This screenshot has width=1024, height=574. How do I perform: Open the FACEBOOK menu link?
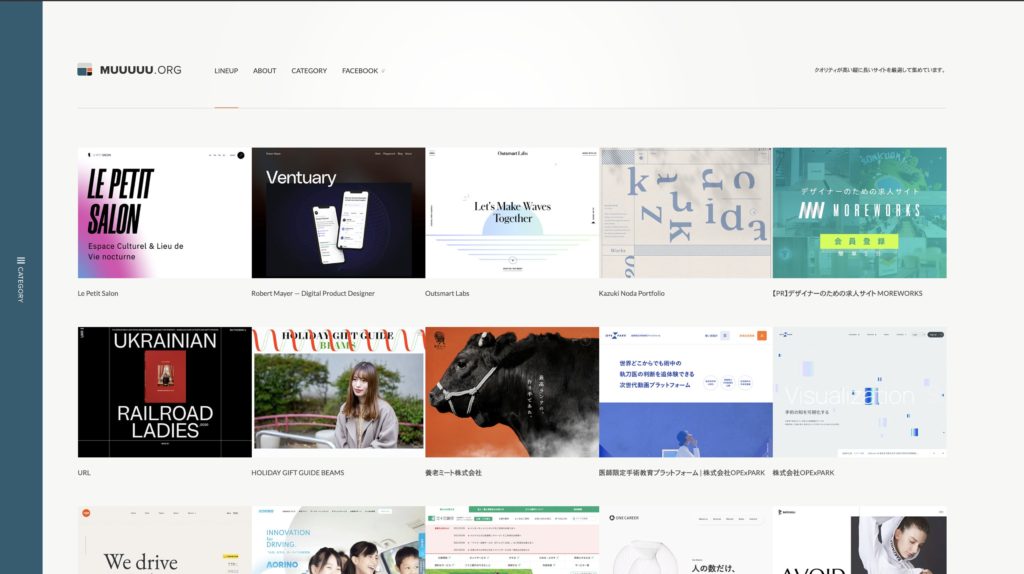tap(360, 71)
